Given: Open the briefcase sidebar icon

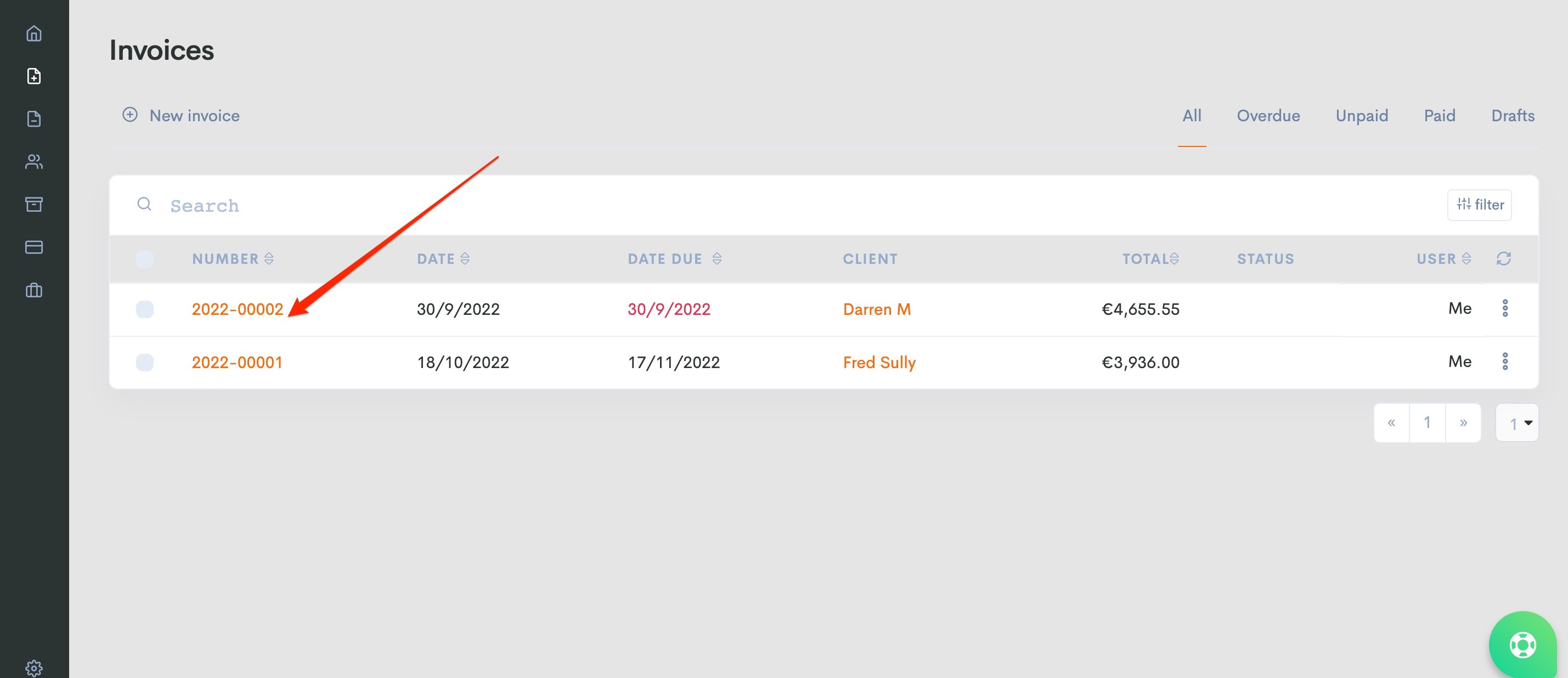Looking at the screenshot, I should pos(34,290).
